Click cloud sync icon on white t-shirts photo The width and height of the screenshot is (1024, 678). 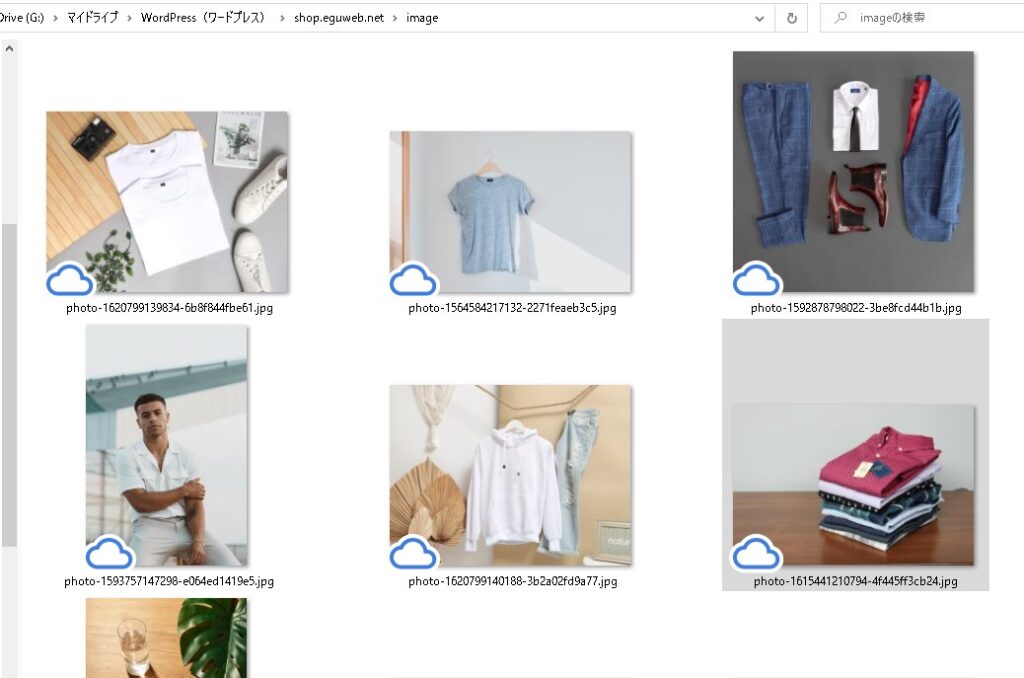click(x=70, y=281)
